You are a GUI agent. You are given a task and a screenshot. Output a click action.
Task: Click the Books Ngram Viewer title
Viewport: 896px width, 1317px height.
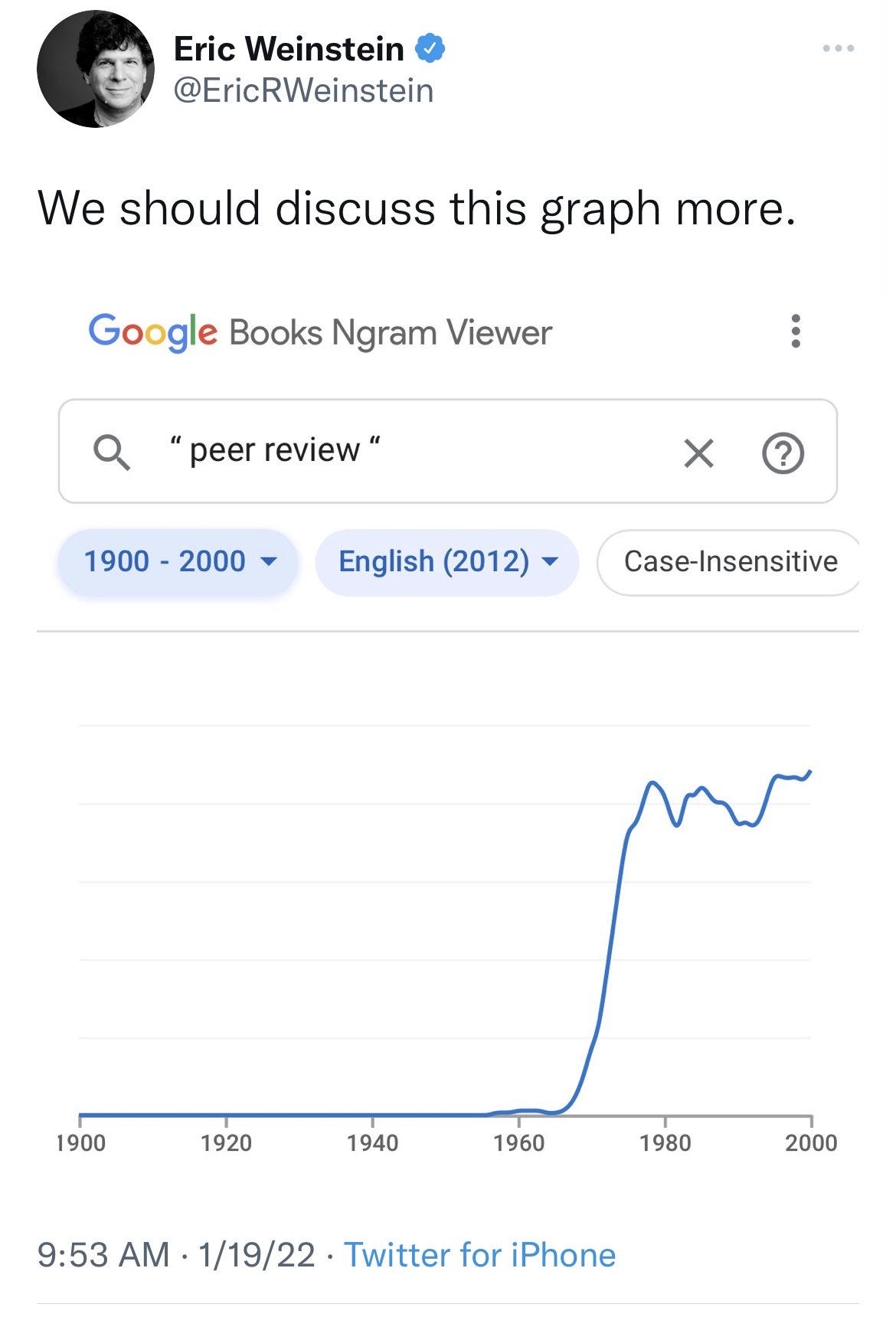tap(390, 332)
